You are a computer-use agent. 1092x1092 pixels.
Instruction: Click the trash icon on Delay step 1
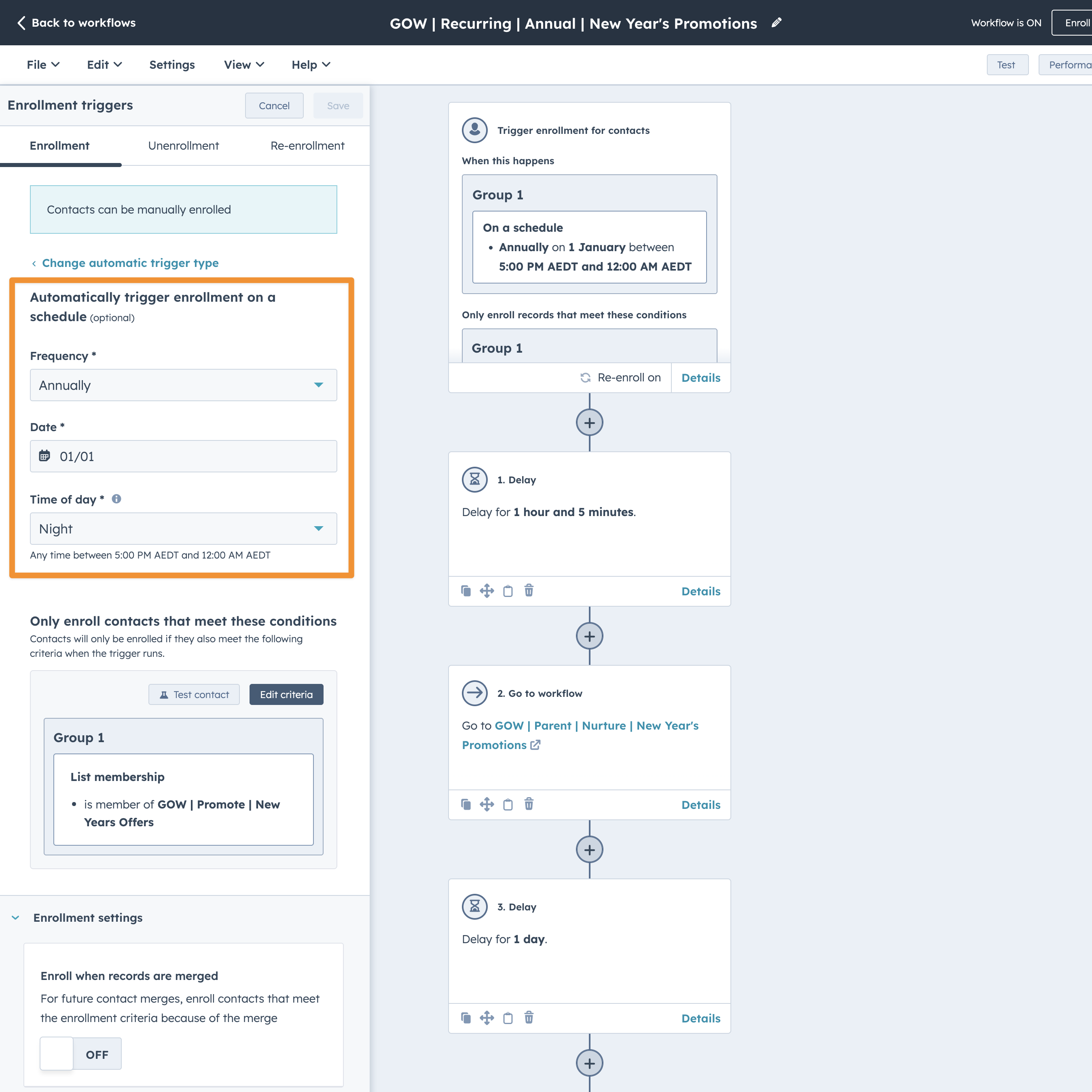(x=529, y=590)
